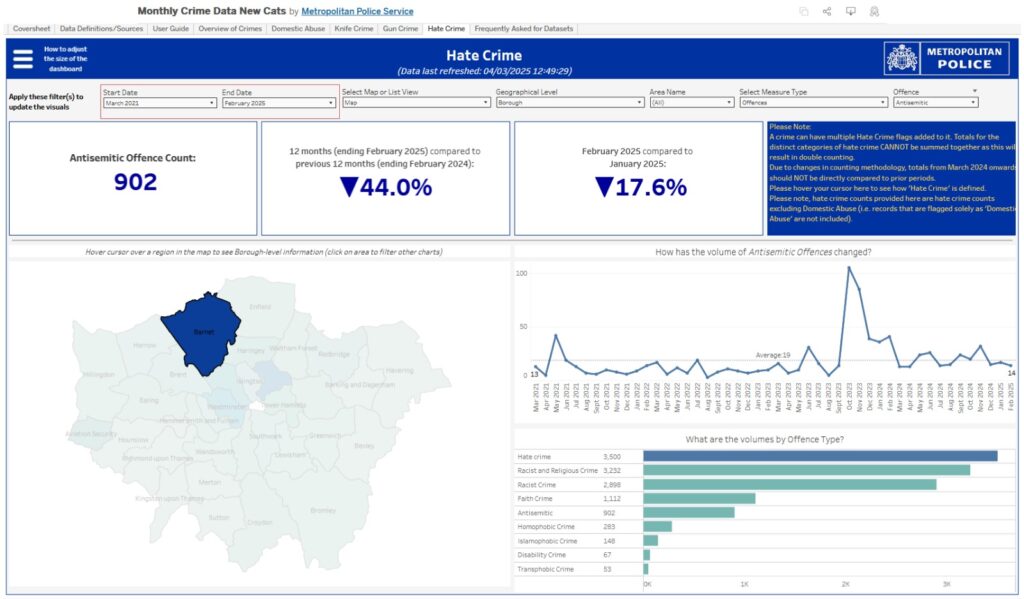Click 'How to adjust the size' help text
The height and width of the screenshot is (599, 1024).
(x=65, y=59)
